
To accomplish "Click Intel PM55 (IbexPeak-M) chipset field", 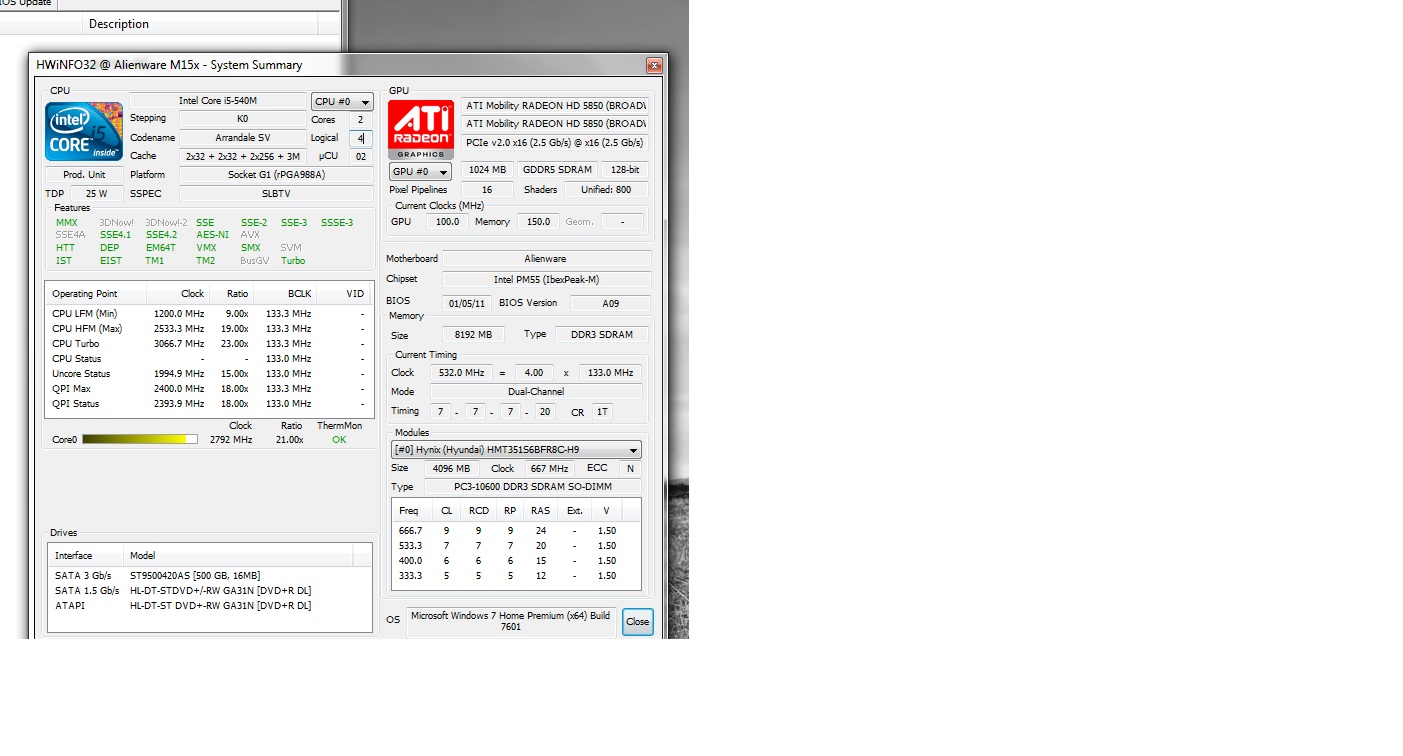I will 546,280.
